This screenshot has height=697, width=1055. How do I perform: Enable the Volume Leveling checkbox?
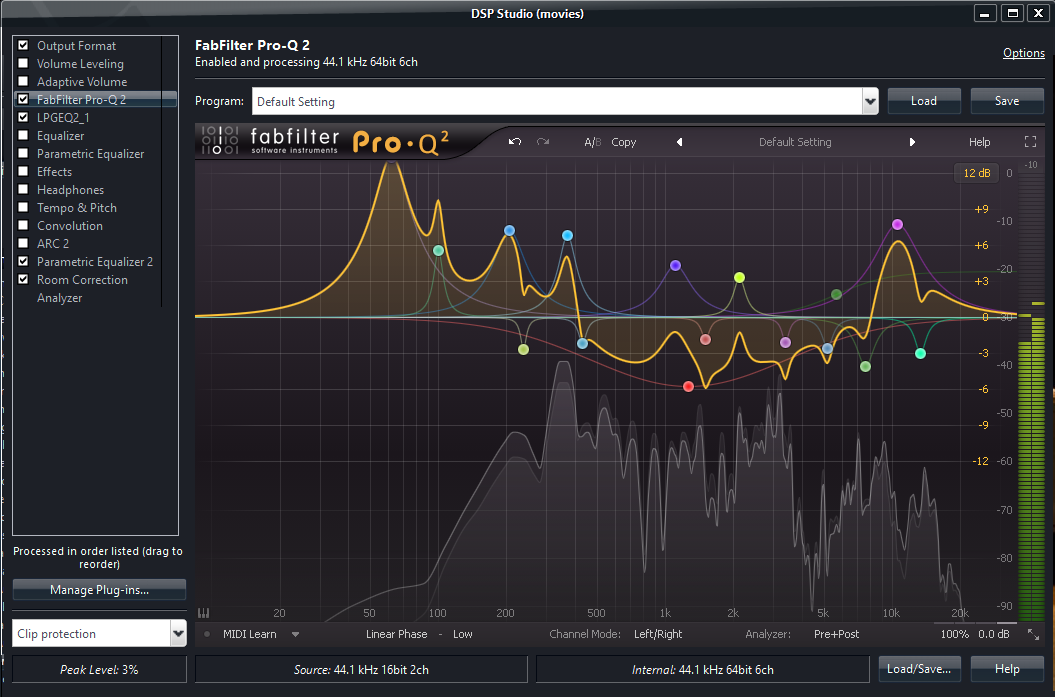click(x=23, y=63)
